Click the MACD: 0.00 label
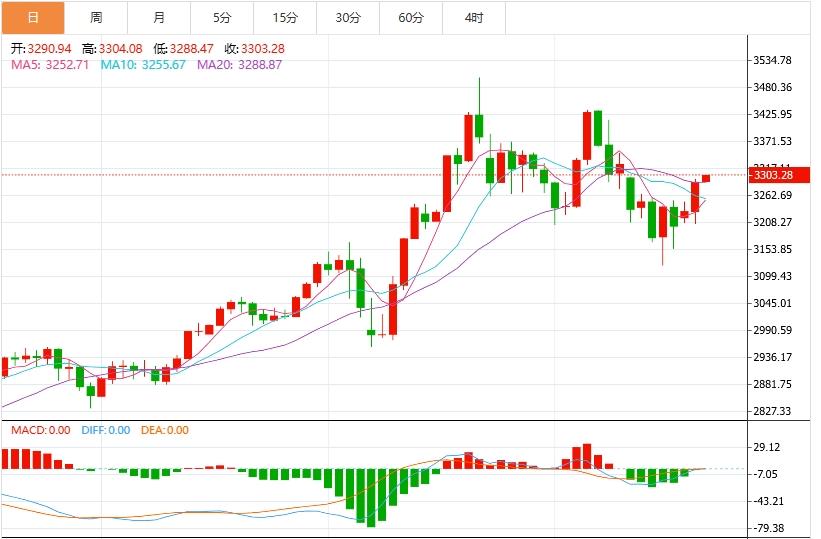 [x=40, y=430]
